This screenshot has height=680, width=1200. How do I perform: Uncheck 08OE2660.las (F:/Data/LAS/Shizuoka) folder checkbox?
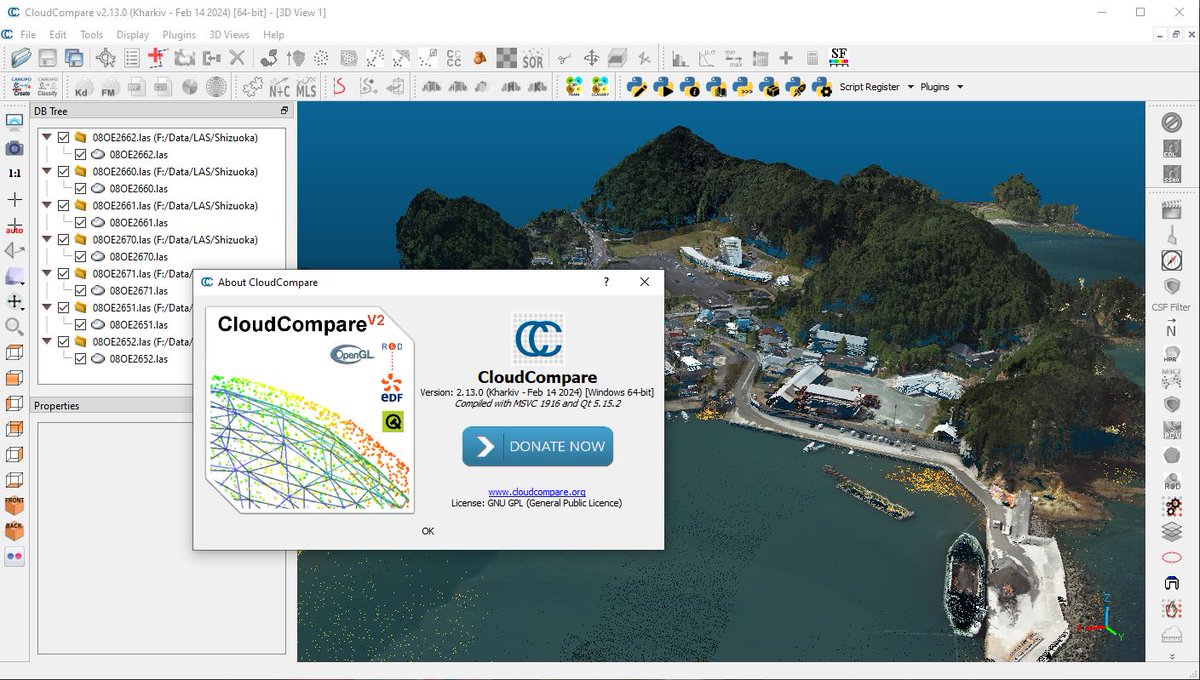(64, 171)
